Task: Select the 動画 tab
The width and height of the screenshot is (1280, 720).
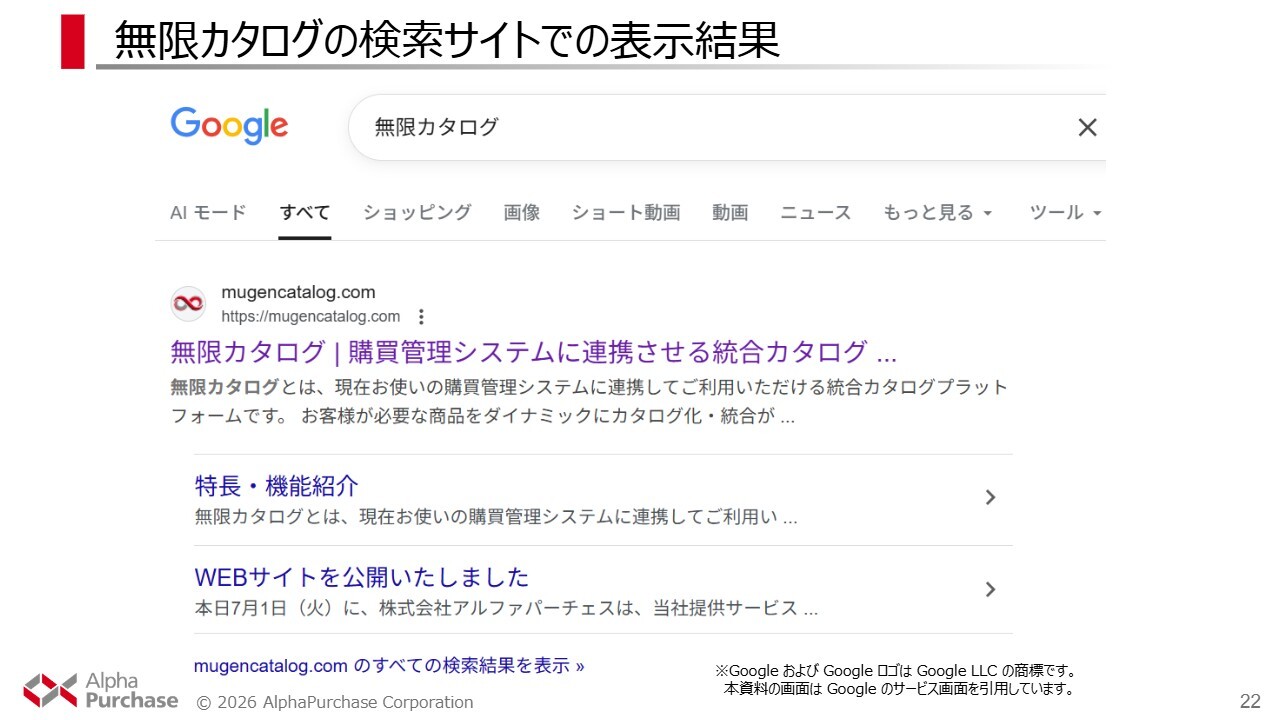Action: pos(730,213)
